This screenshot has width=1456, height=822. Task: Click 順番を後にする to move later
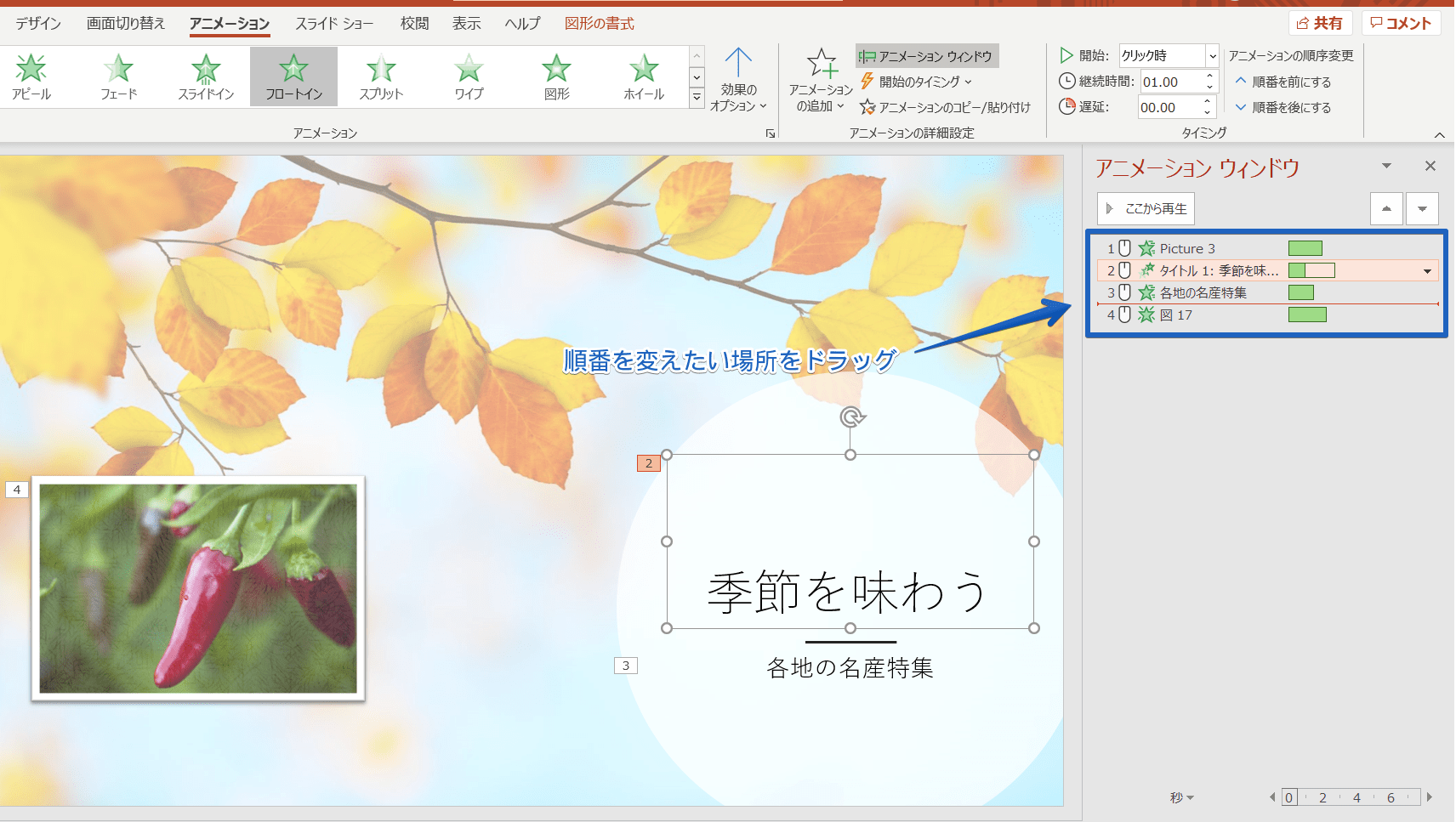[1283, 107]
